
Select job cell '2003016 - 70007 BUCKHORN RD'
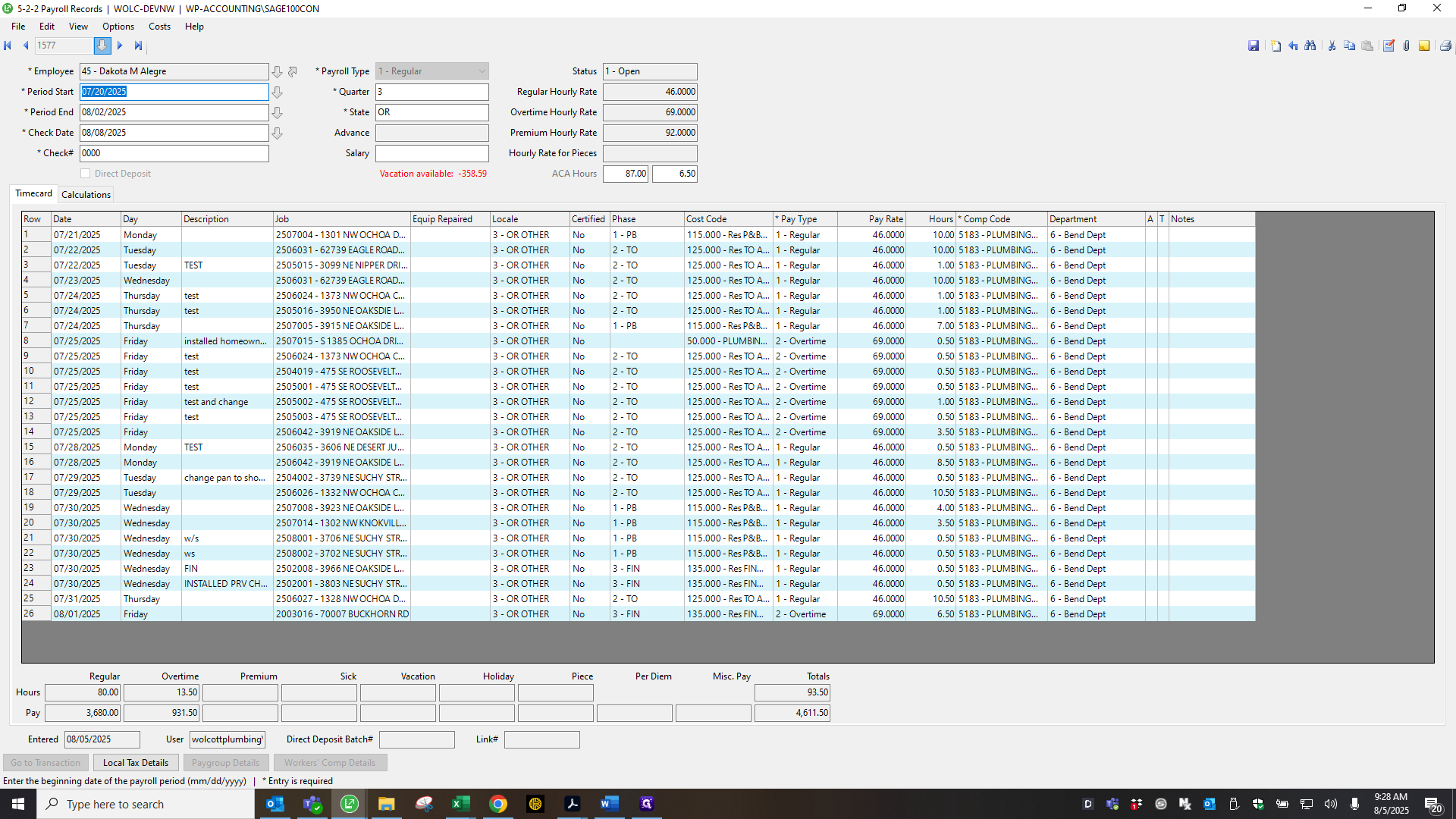point(342,614)
